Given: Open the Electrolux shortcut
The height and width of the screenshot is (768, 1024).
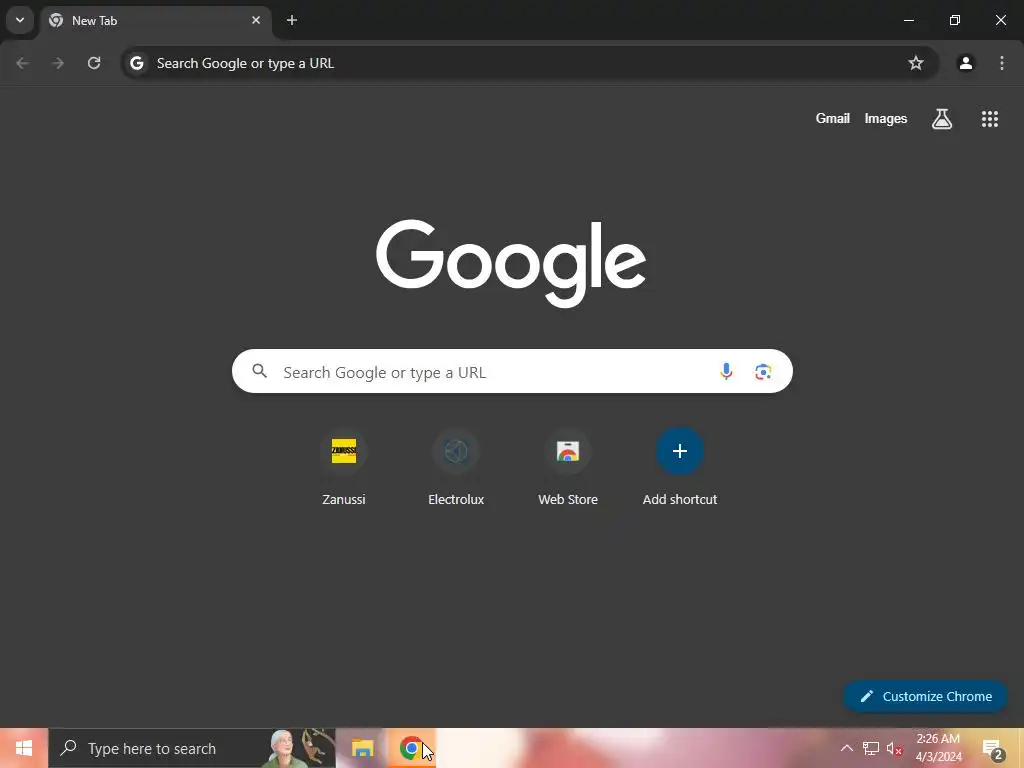Looking at the screenshot, I should point(456,468).
